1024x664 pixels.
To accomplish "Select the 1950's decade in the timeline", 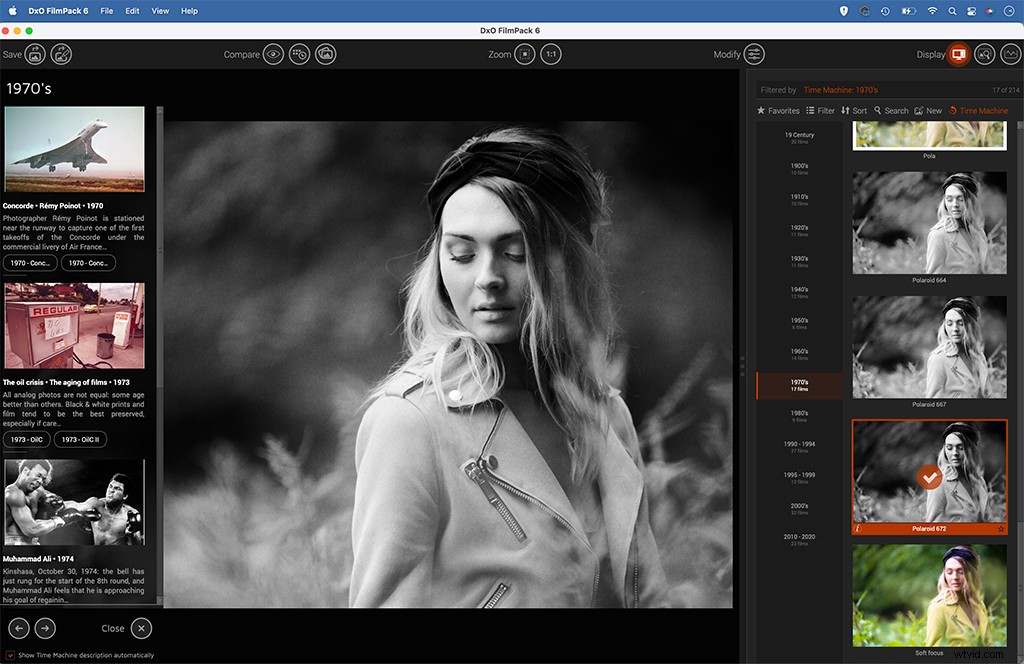I will 800,322.
